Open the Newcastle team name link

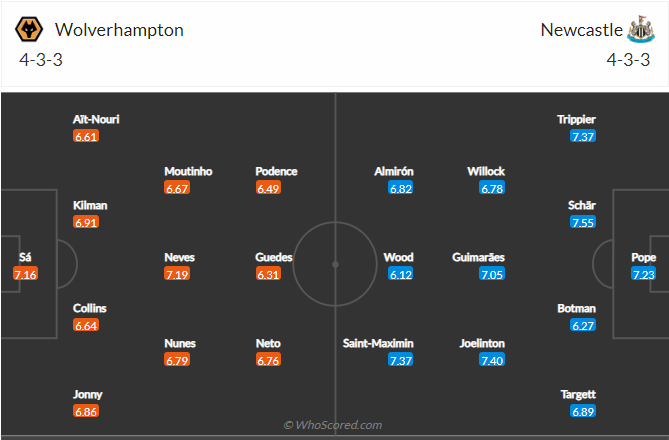point(580,30)
